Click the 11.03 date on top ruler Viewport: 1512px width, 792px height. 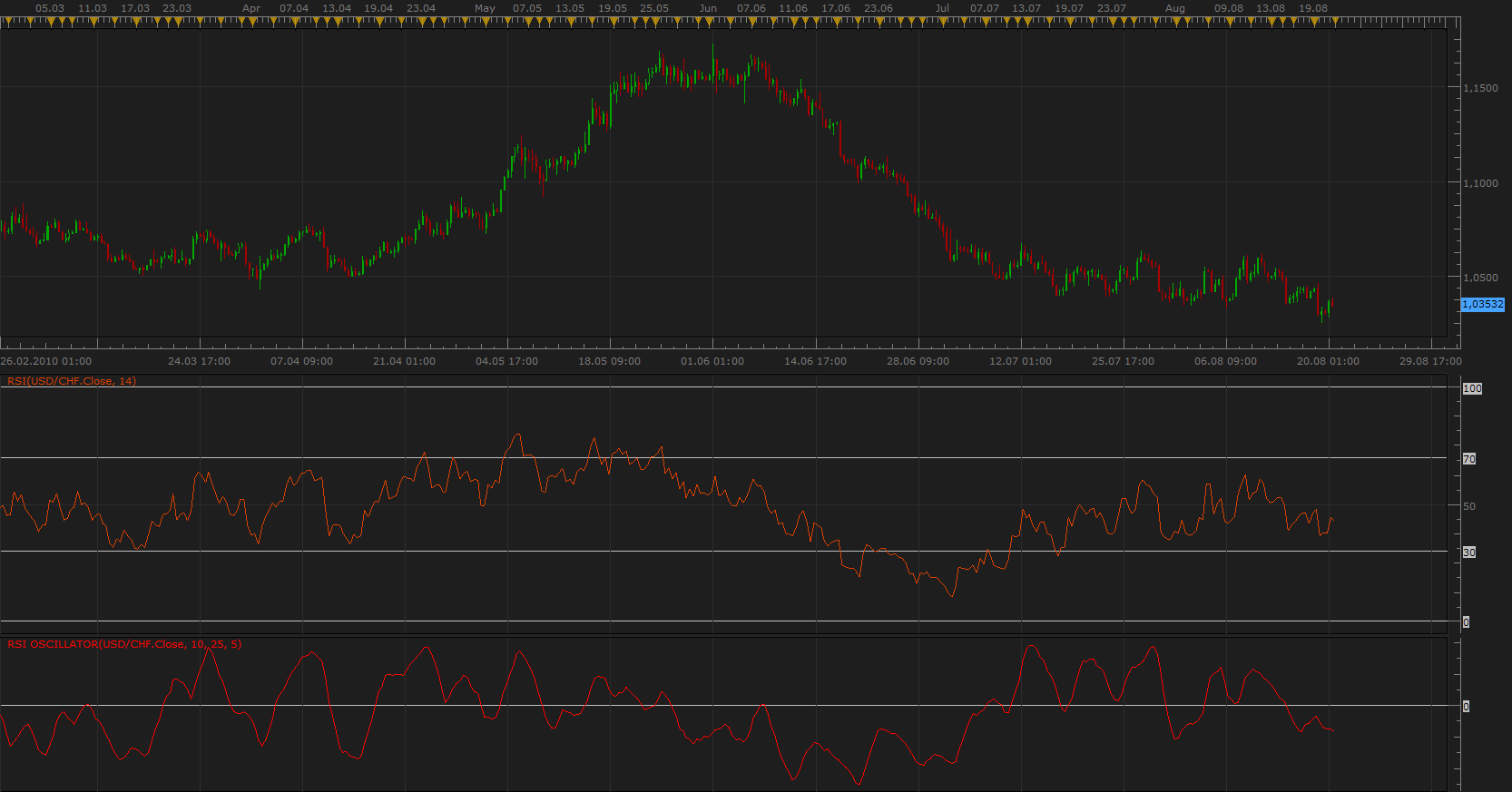tap(93, 8)
